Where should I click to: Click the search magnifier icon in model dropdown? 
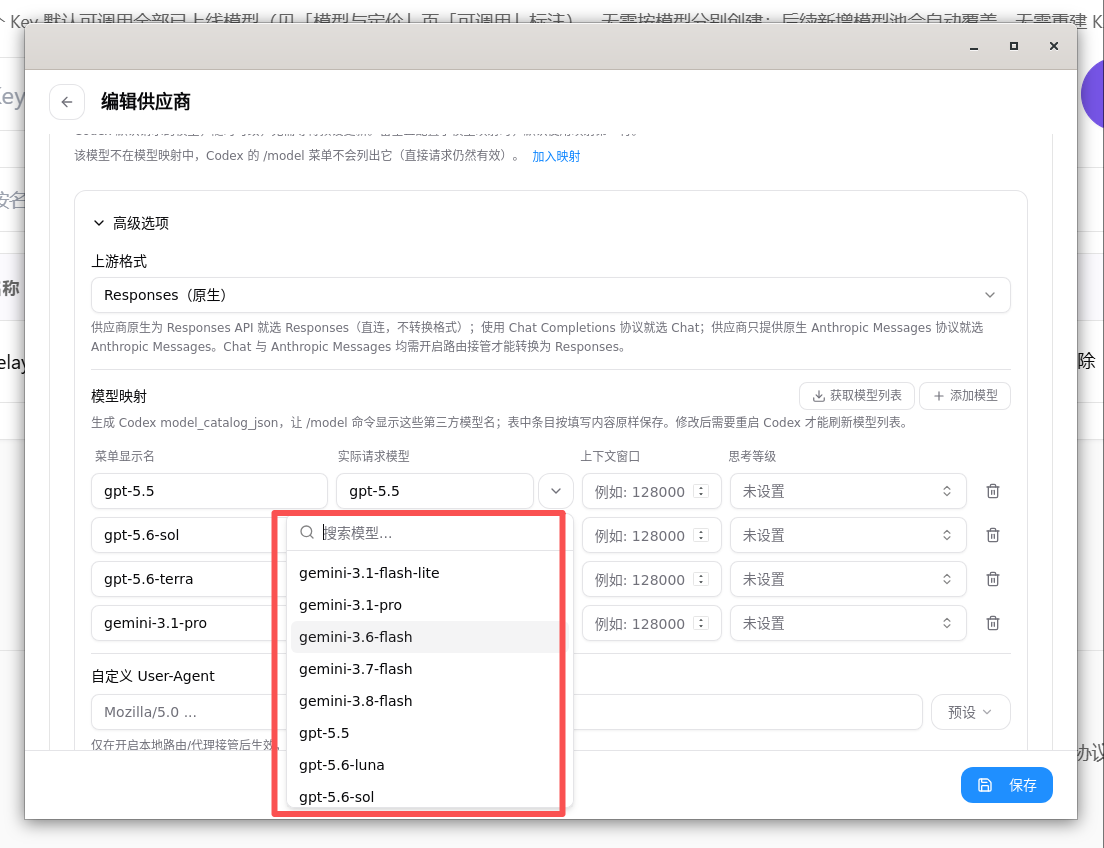click(307, 532)
